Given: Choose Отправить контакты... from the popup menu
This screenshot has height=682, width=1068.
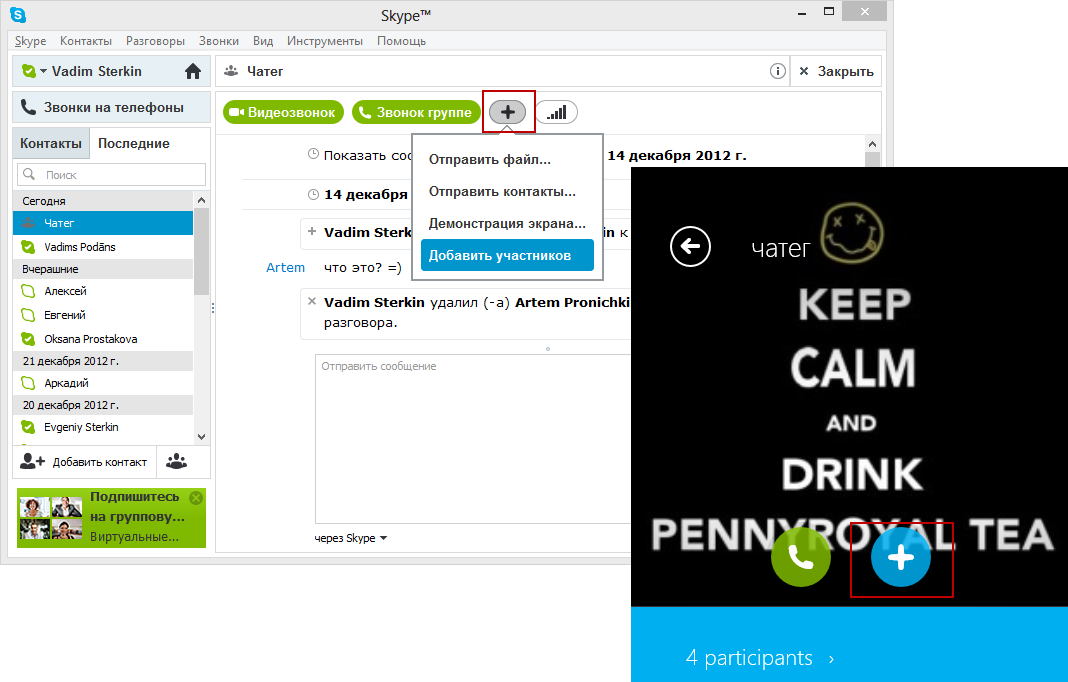Looking at the screenshot, I should point(507,191).
